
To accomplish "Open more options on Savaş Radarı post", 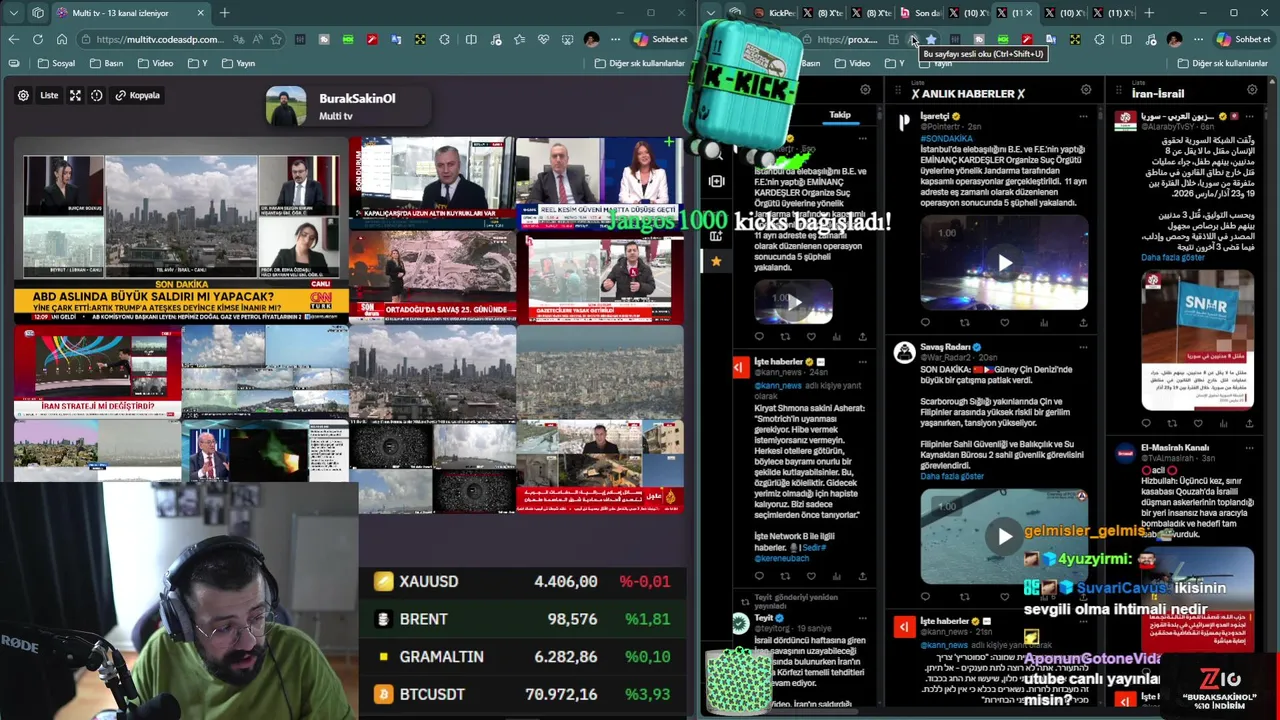I will [1084, 348].
